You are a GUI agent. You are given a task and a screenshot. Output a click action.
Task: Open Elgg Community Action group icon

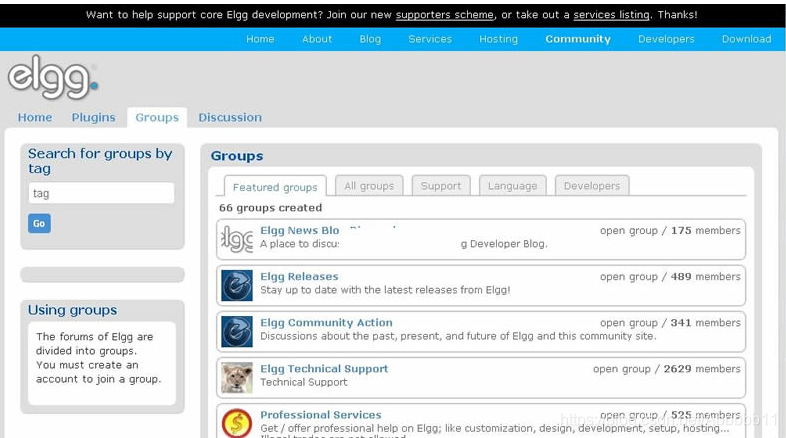coord(237,331)
